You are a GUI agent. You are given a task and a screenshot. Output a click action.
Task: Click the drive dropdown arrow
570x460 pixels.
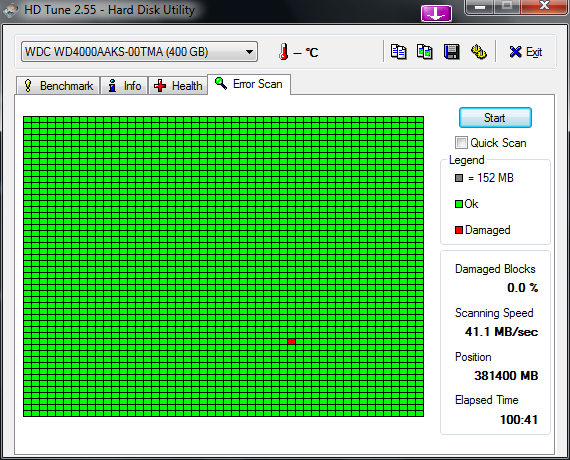(249, 52)
